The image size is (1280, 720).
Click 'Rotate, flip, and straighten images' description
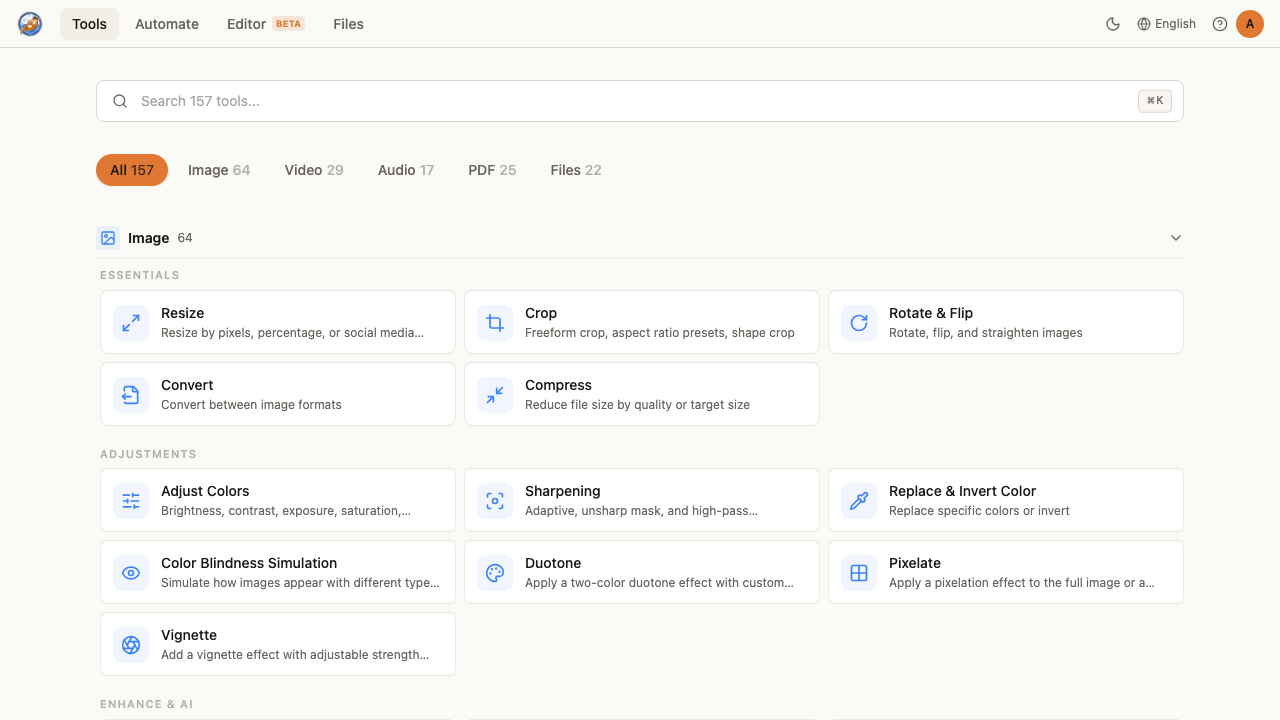tap(985, 333)
